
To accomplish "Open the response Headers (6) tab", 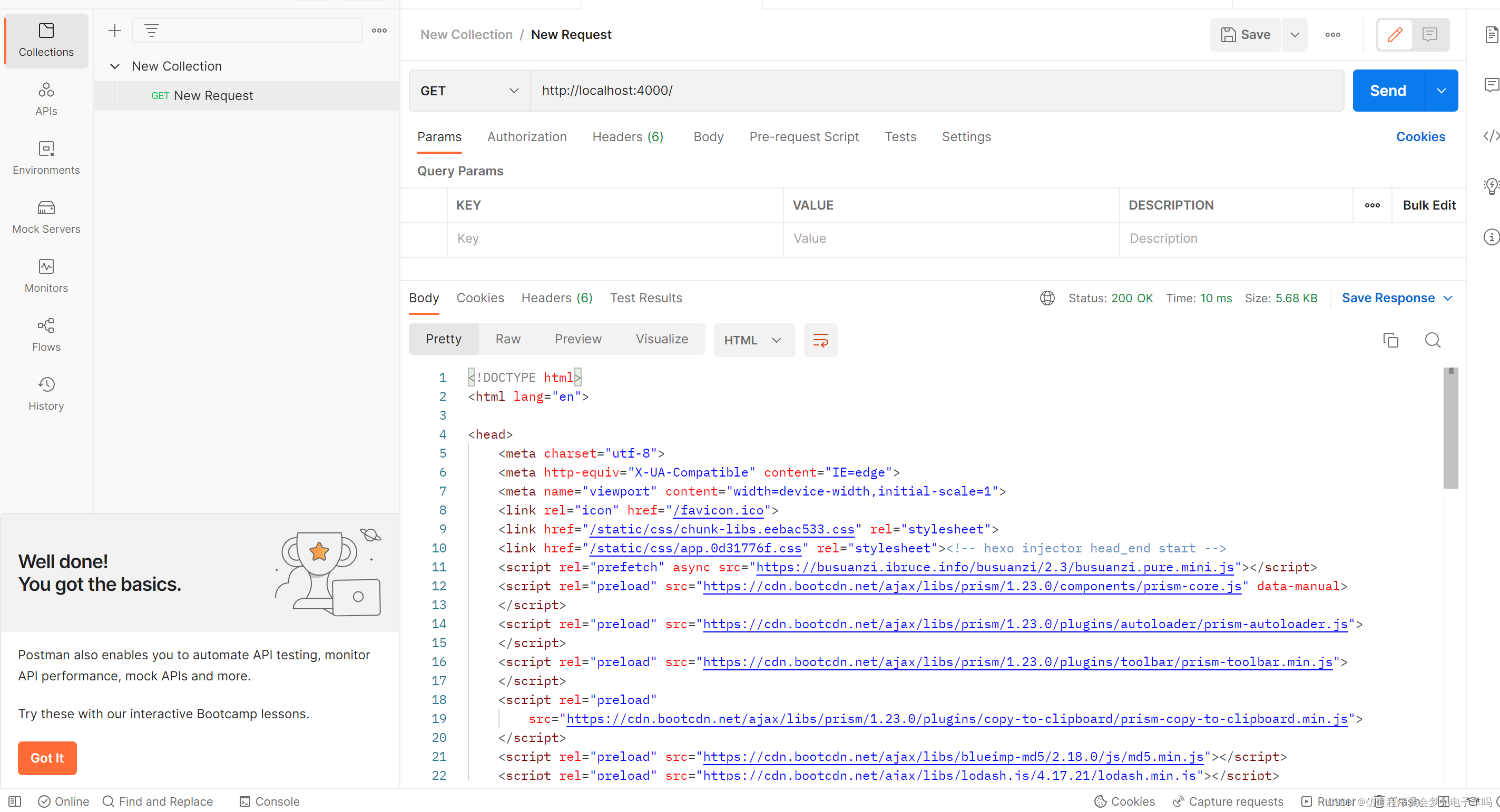I will 557,298.
